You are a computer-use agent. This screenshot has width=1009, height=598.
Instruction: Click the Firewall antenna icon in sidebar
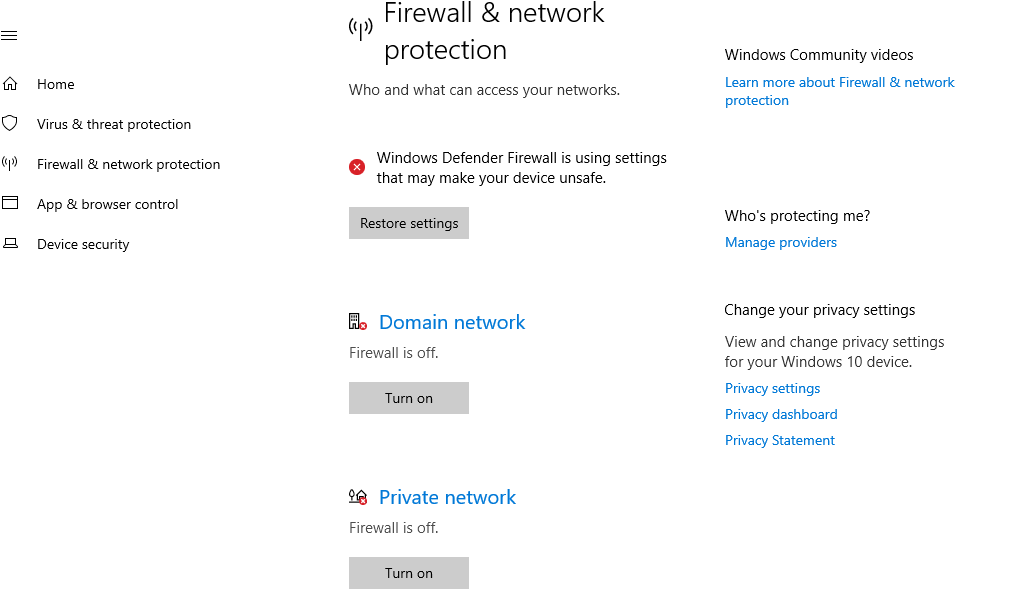coord(10,164)
